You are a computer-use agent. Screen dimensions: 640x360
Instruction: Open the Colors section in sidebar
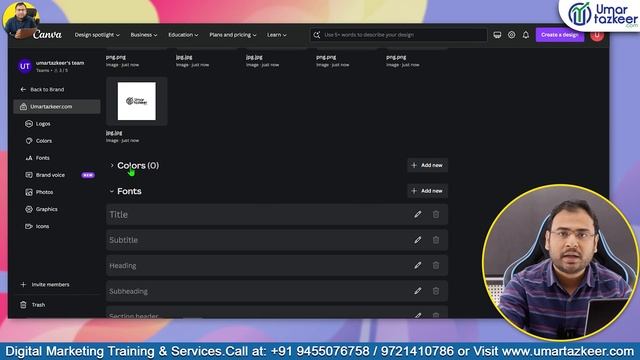39,141
